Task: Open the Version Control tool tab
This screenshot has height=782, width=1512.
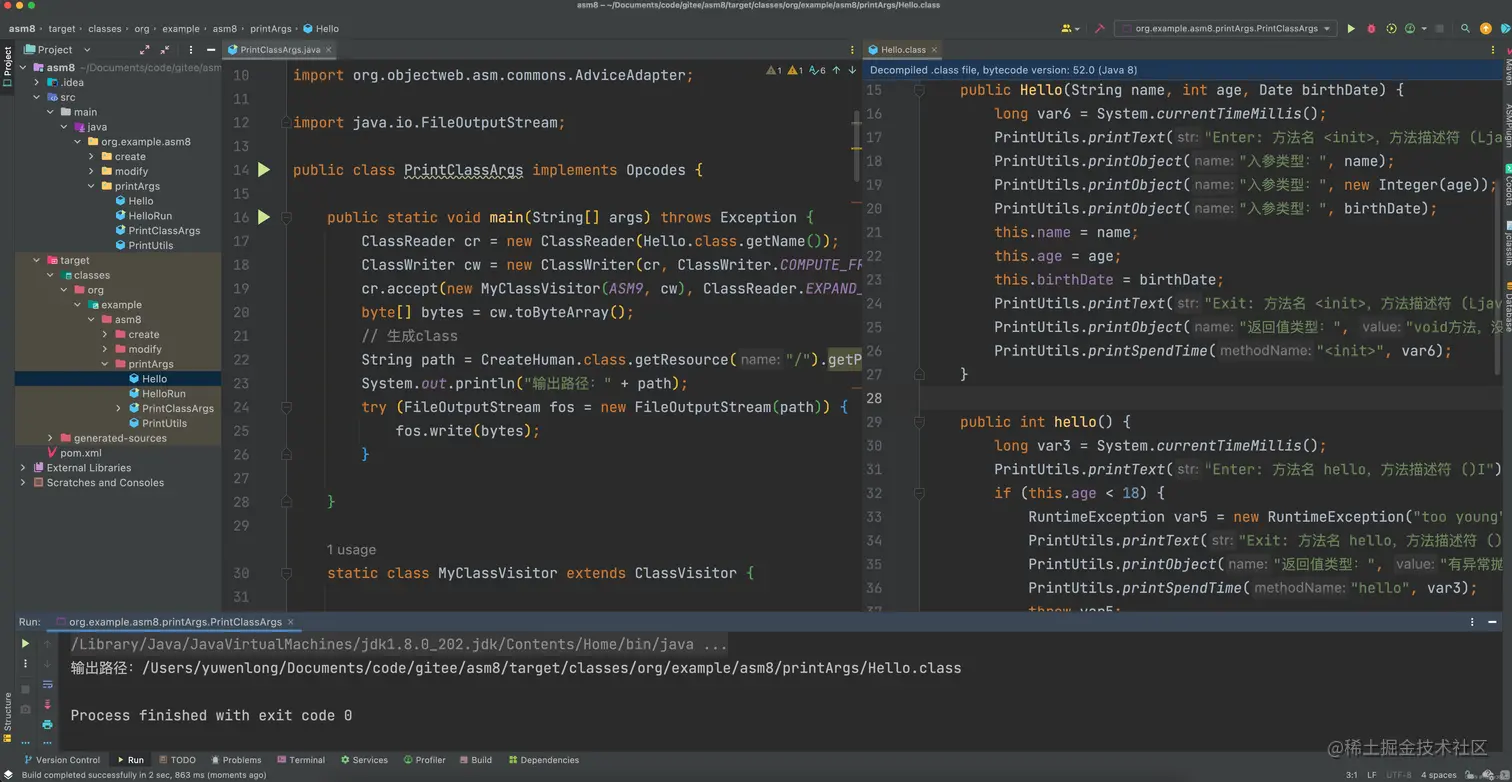Action: [61, 760]
